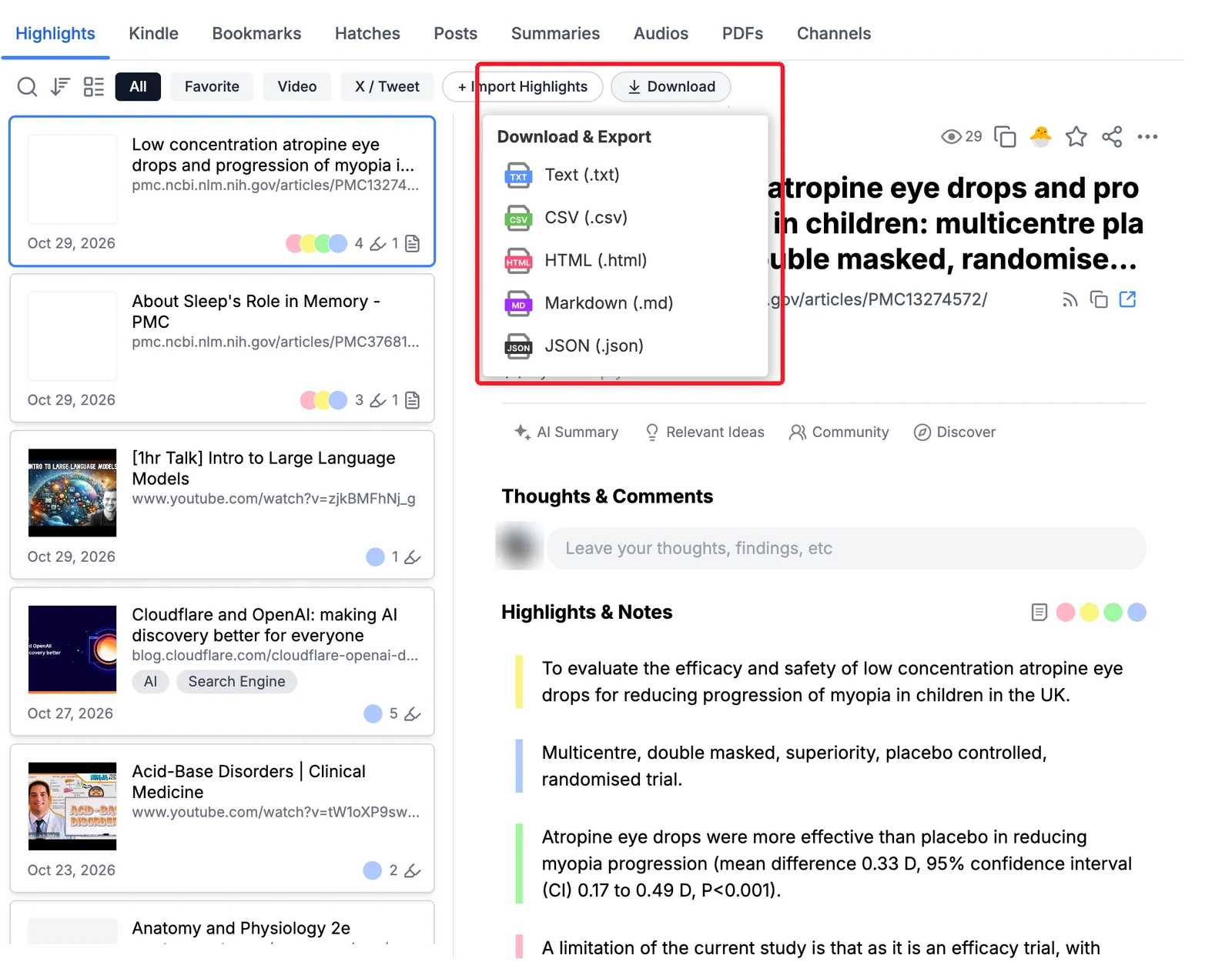Image resolution: width=1232 pixels, height=962 pixels.
Task: Switch list layout view icon
Action: (93, 87)
